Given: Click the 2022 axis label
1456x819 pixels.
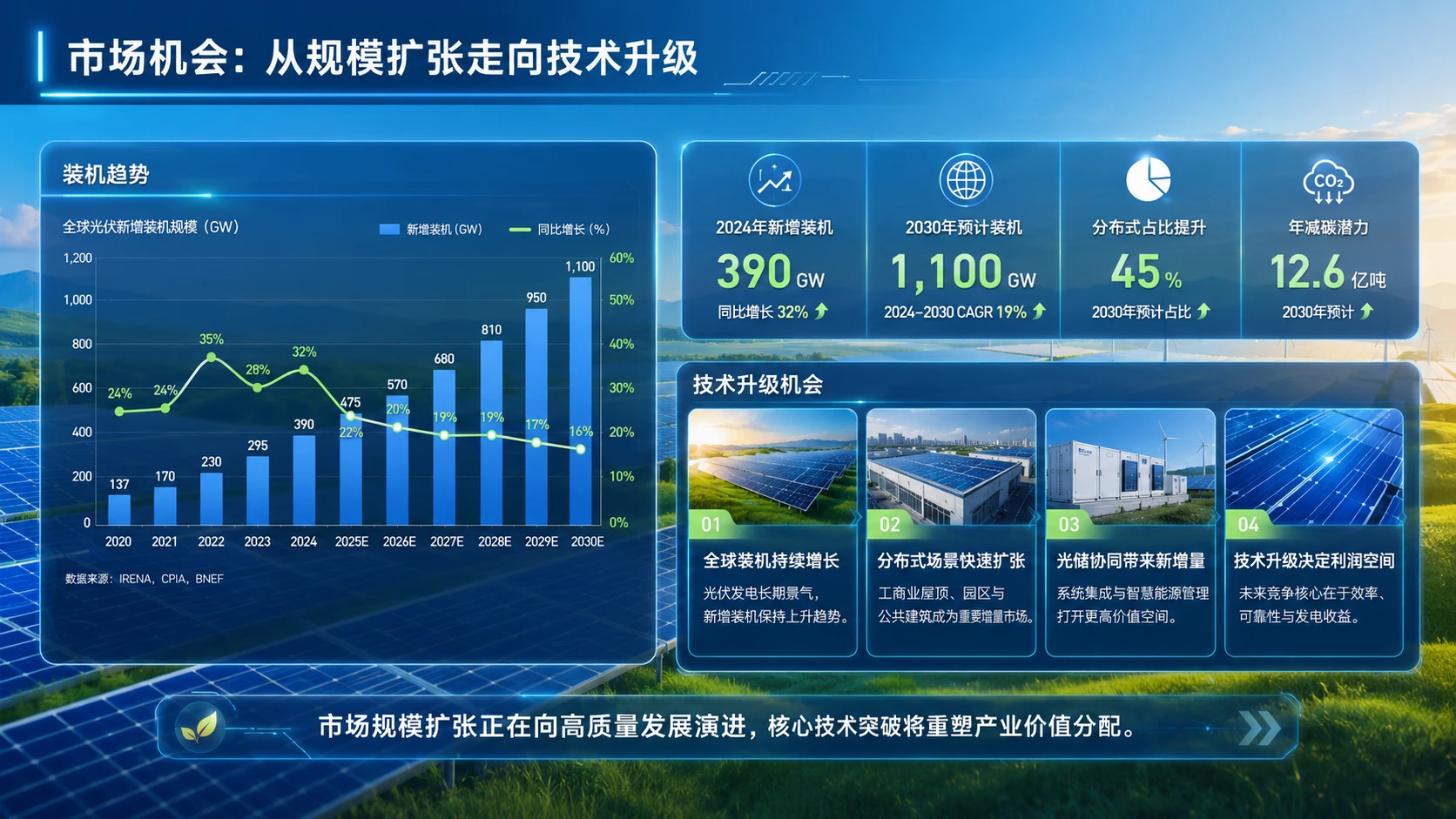Looking at the screenshot, I should [x=211, y=541].
